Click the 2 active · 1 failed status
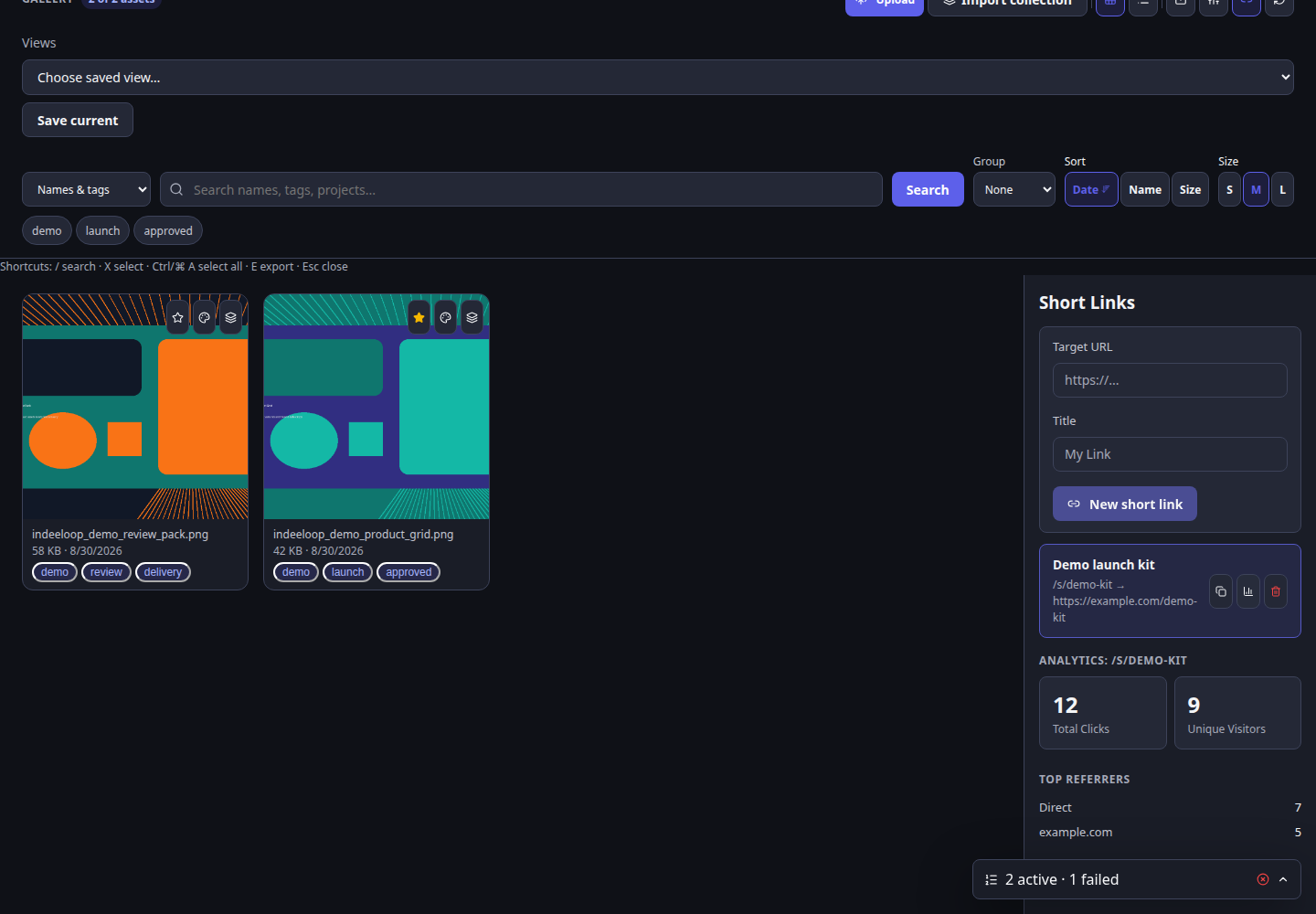 (1062, 879)
